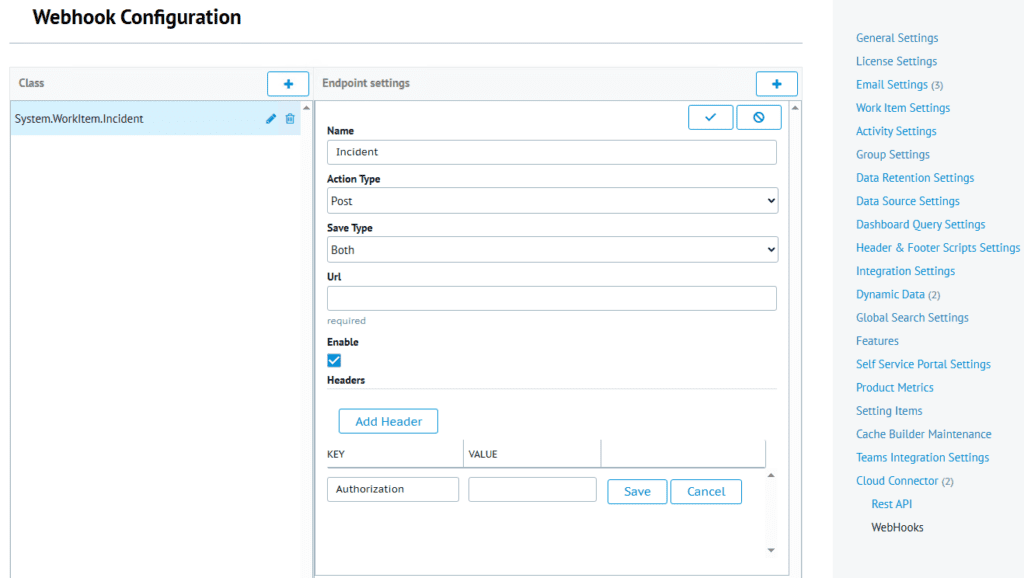Viewport: 1024px width, 578px height.
Task: Open Data Source Settings
Action: pyautogui.click(x=908, y=201)
